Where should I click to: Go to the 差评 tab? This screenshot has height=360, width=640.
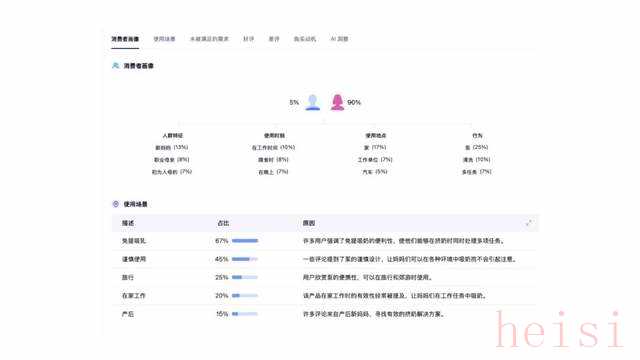click(274, 39)
